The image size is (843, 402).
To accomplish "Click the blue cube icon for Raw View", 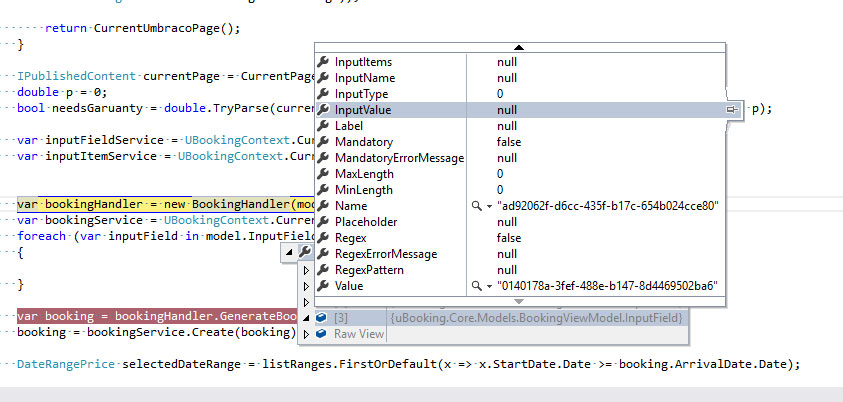I will click(x=322, y=334).
